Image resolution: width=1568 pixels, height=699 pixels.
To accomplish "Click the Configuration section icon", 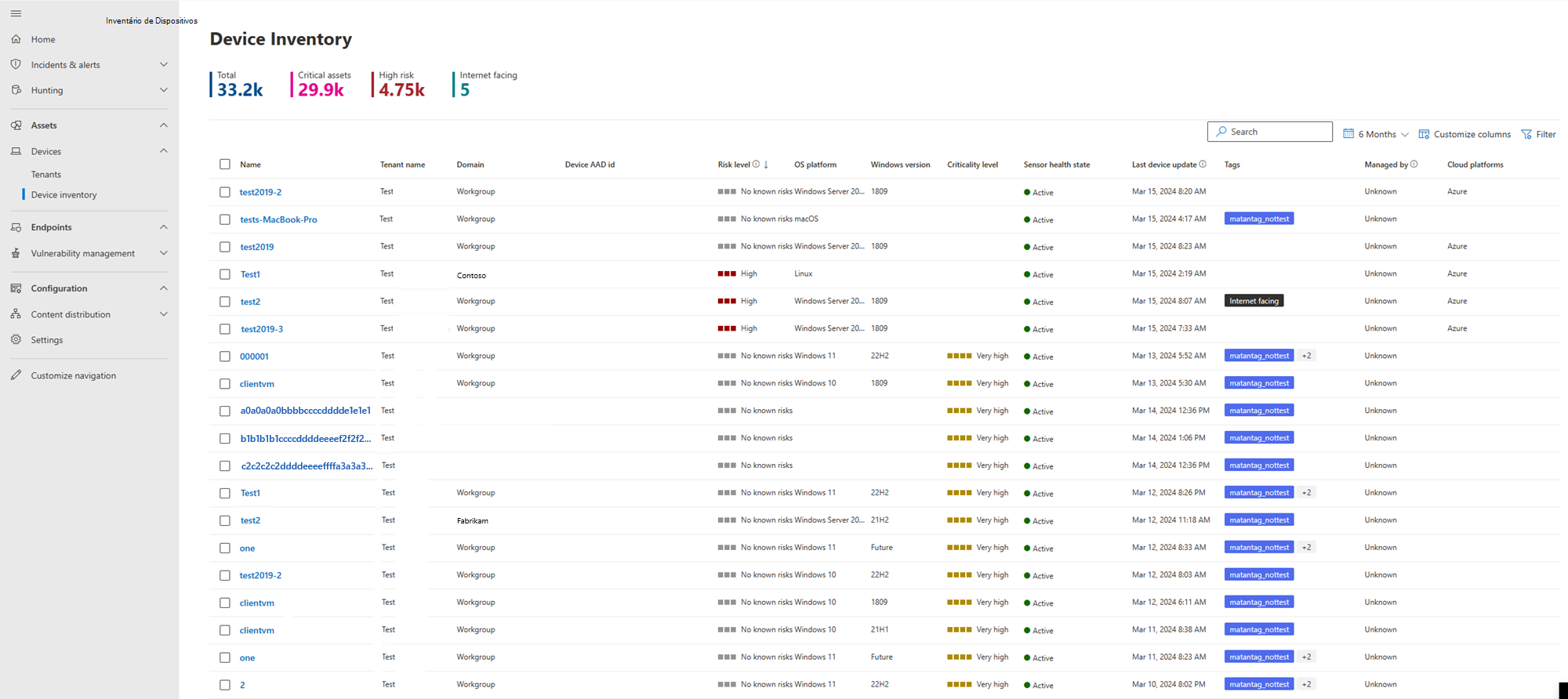I will 16,288.
